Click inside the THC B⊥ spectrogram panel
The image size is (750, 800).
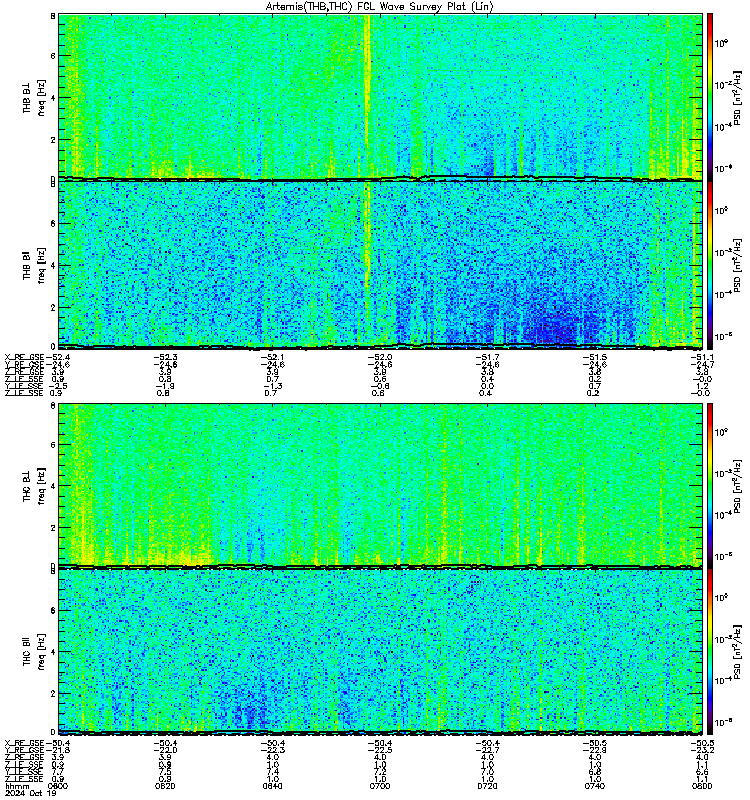[x=380, y=485]
